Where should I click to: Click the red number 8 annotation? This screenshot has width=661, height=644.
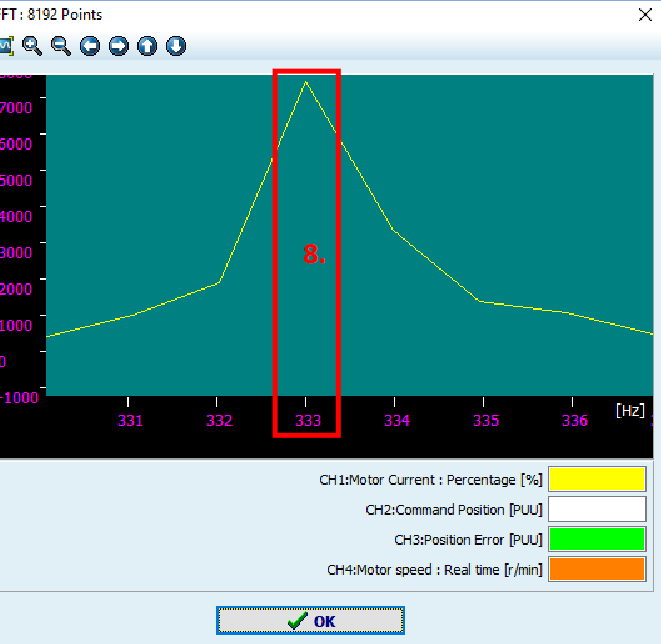pos(315,255)
